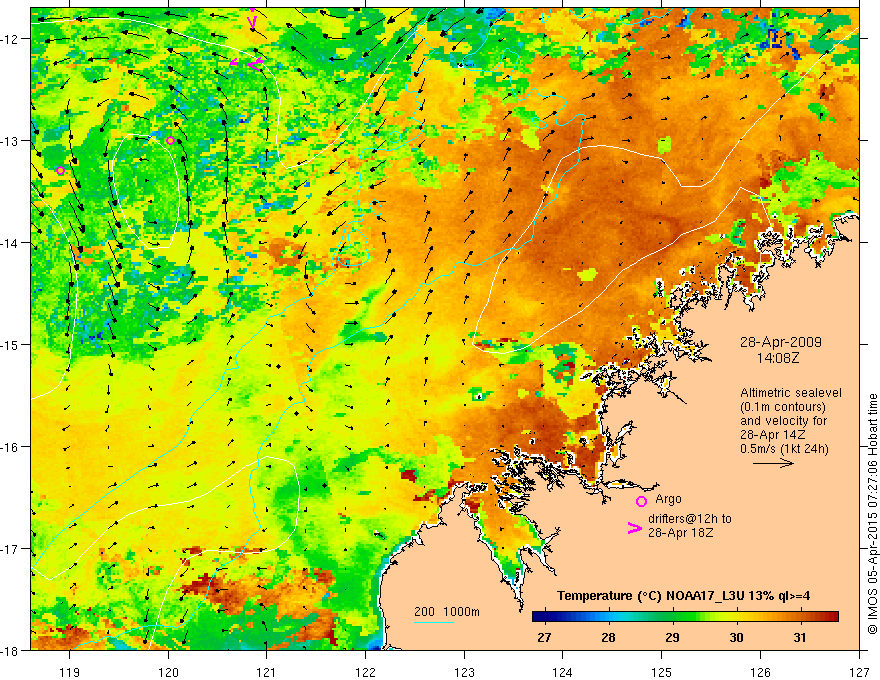Click the '-16' latitude axis label
Screen dimensions: 880x680
[11, 447]
